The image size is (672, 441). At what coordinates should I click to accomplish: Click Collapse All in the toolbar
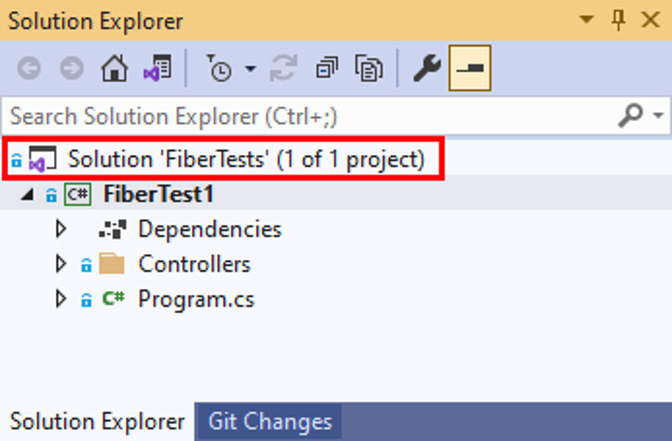(327, 69)
